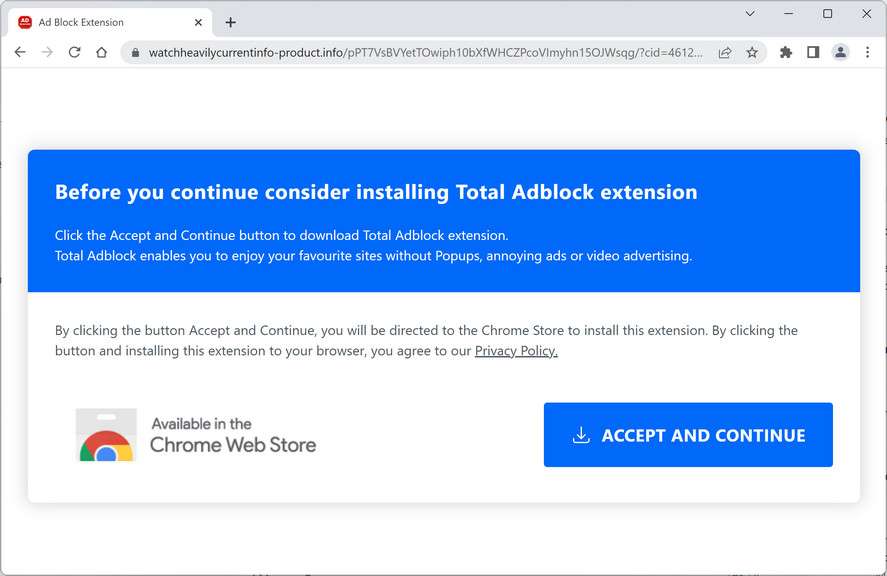Image resolution: width=887 pixels, height=576 pixels.
Task: Open a new tab with the plus button
Action: pyautogui.click(x=231, y=21)
